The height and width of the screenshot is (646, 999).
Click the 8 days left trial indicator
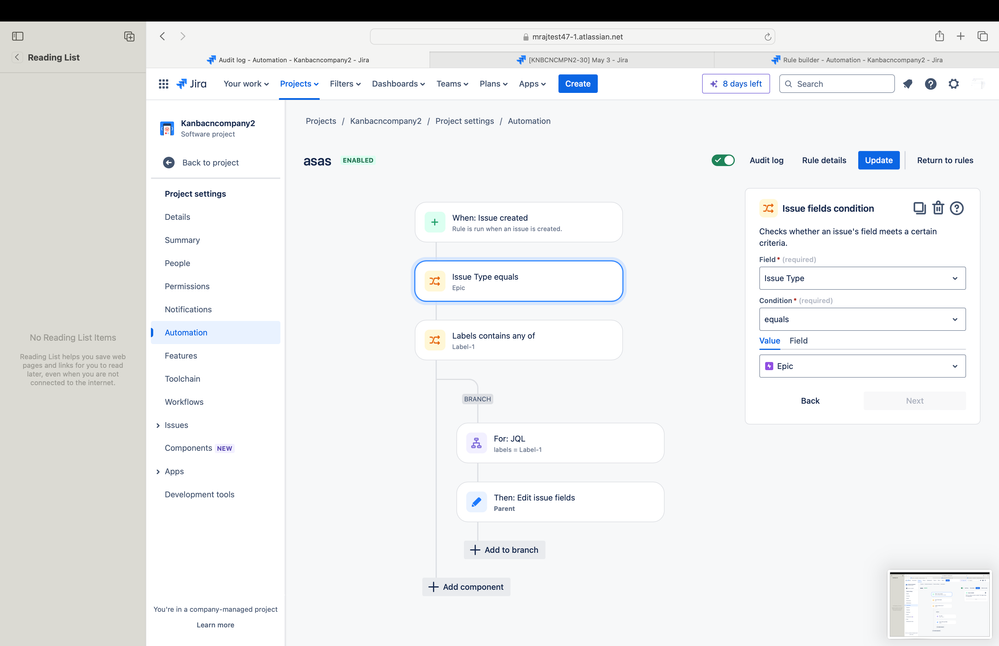coord(736,84)
